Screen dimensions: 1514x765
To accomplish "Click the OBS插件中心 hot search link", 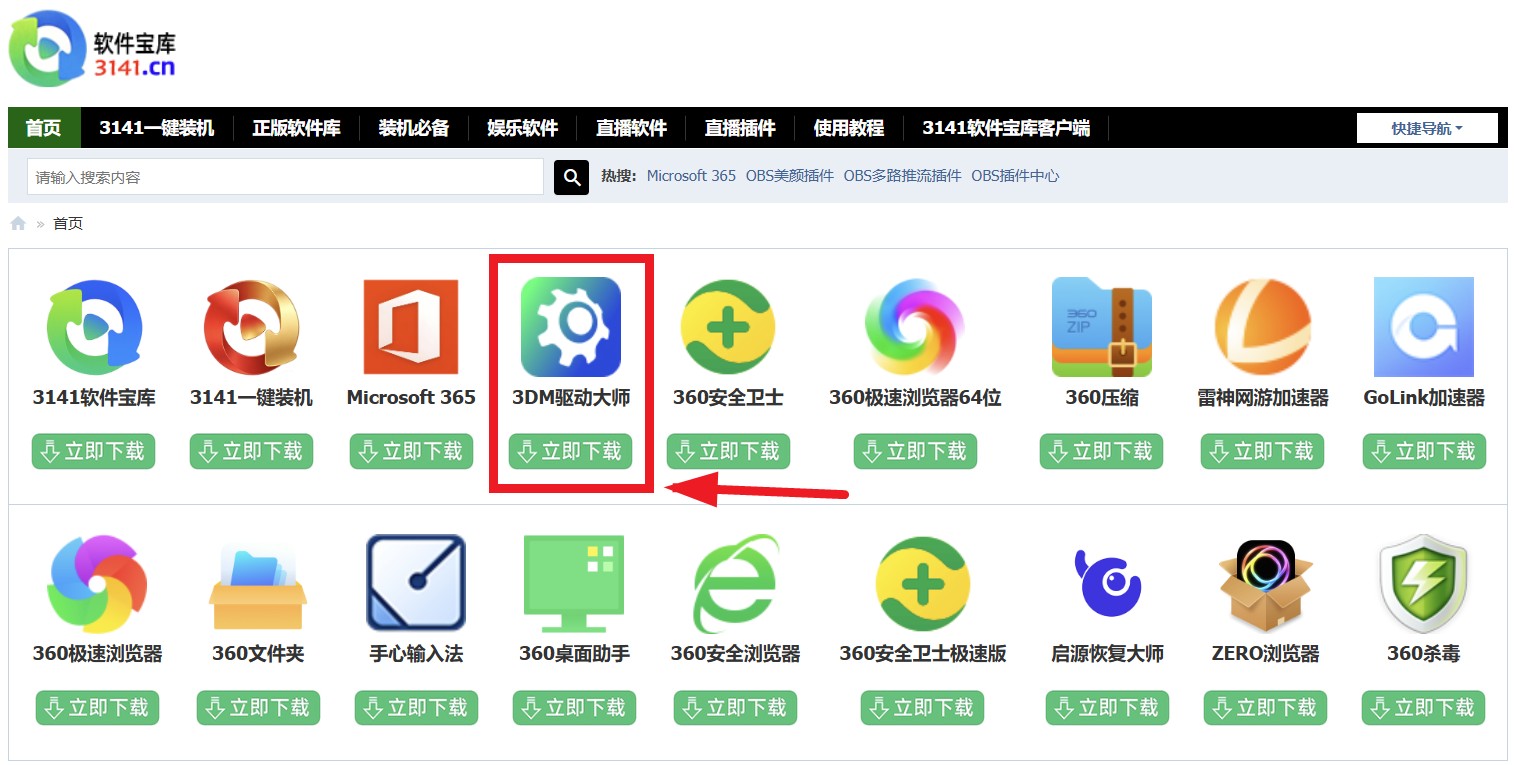I will (x=1015, y=176).
